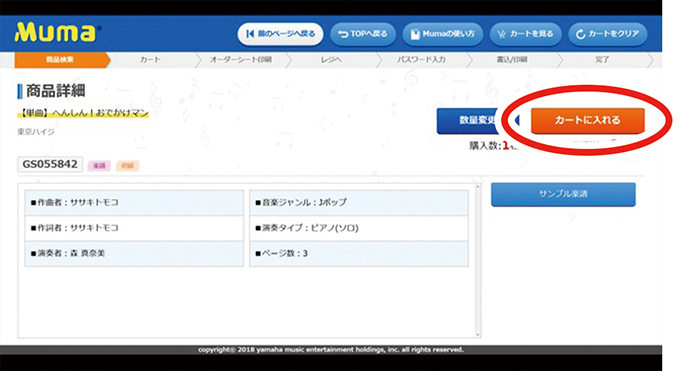
Task: Clear cart with カートをクリア button
Action: tap(608, 34)
